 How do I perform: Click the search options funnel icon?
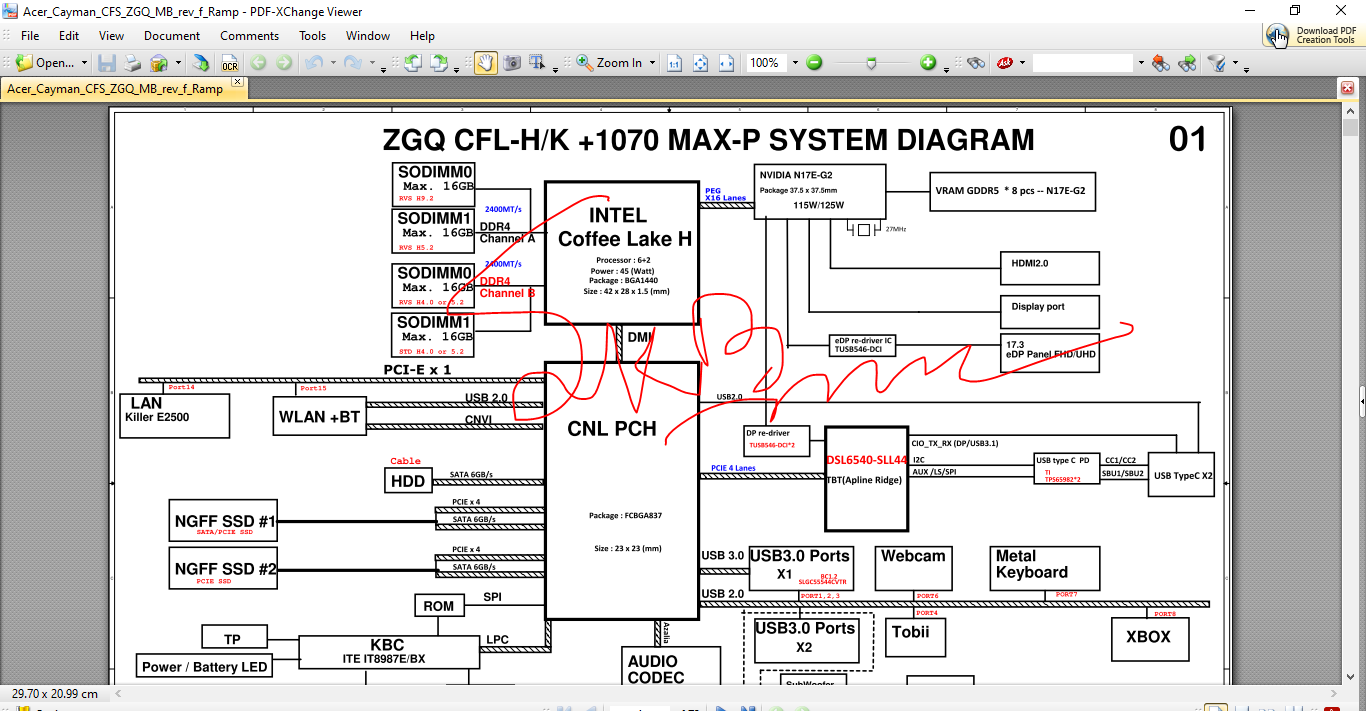pos(1216,63)
